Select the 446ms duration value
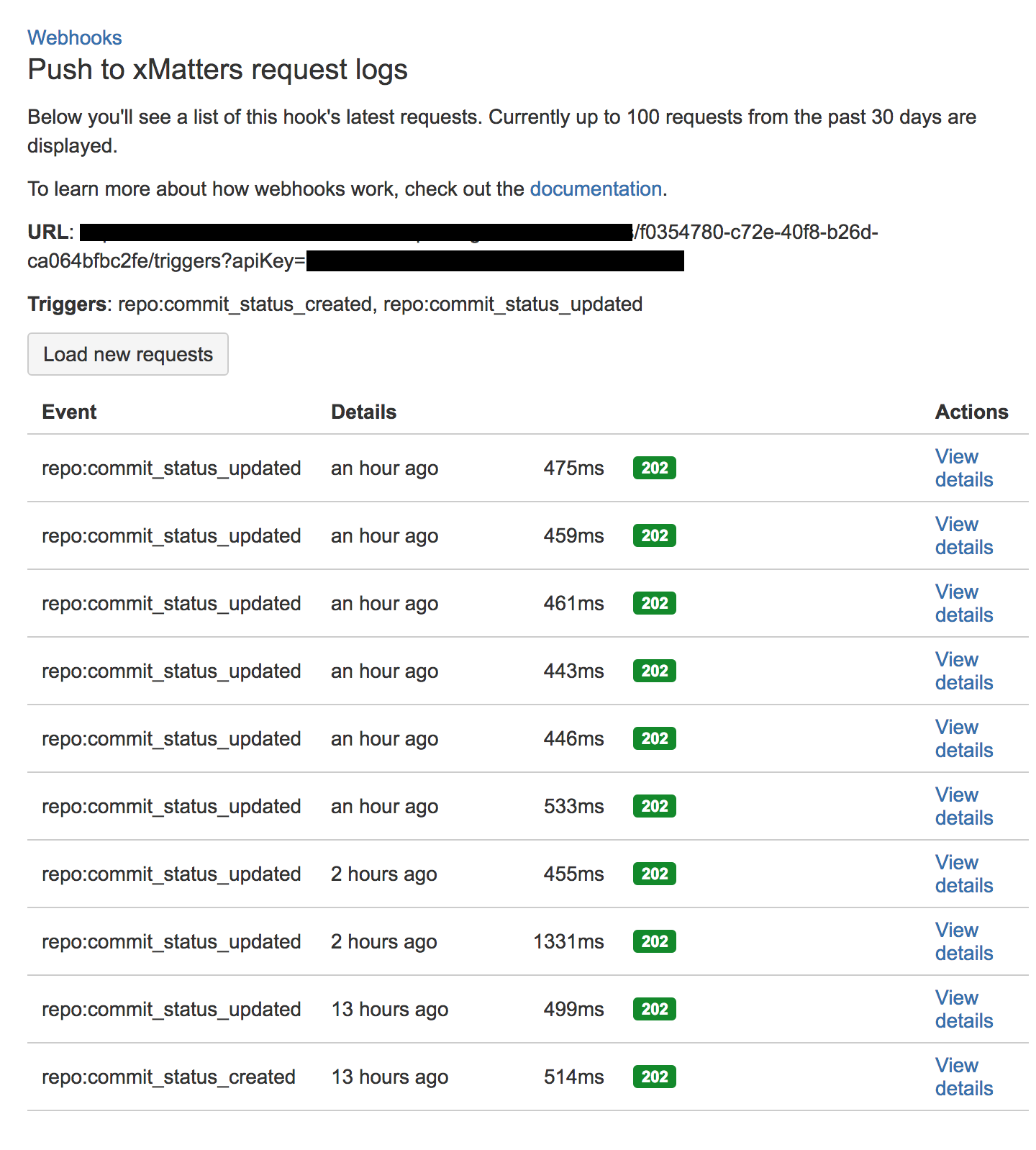This screenshot has width=1036, height=1150. click(x=573, y=738)
